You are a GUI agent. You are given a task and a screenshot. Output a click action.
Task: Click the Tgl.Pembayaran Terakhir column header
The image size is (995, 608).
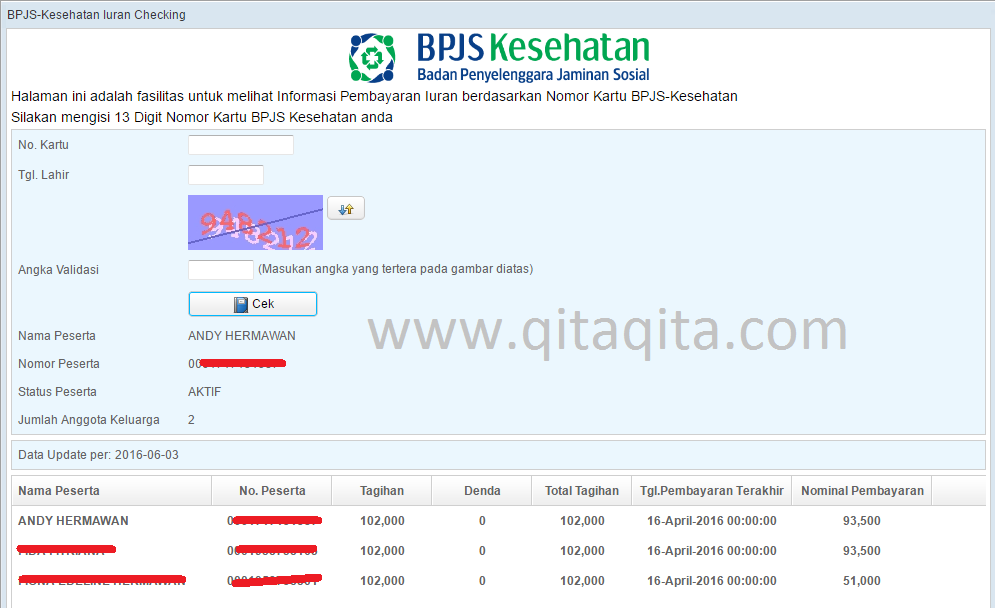(x=711, y=491)
